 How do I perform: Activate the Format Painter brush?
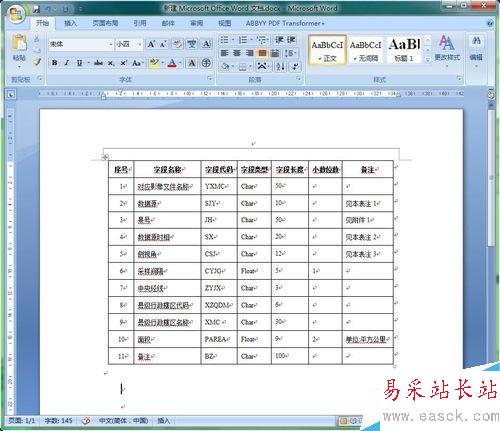coord(37,61)
